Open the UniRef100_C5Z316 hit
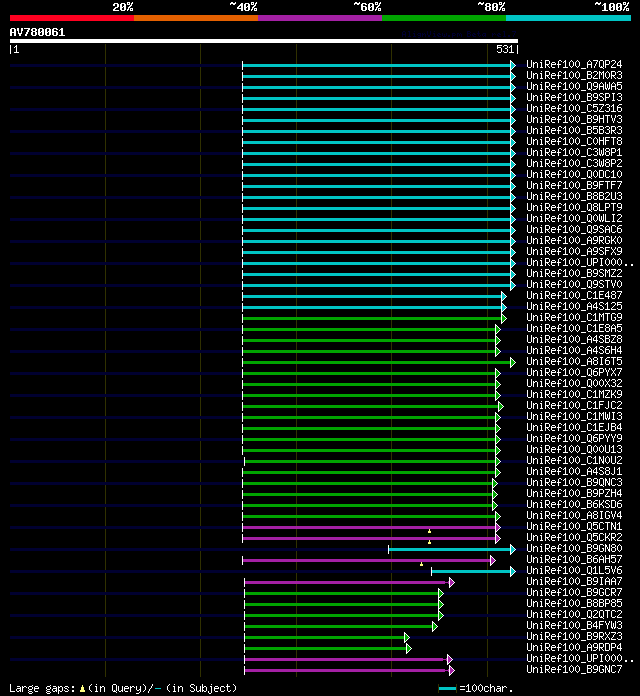 574,108
